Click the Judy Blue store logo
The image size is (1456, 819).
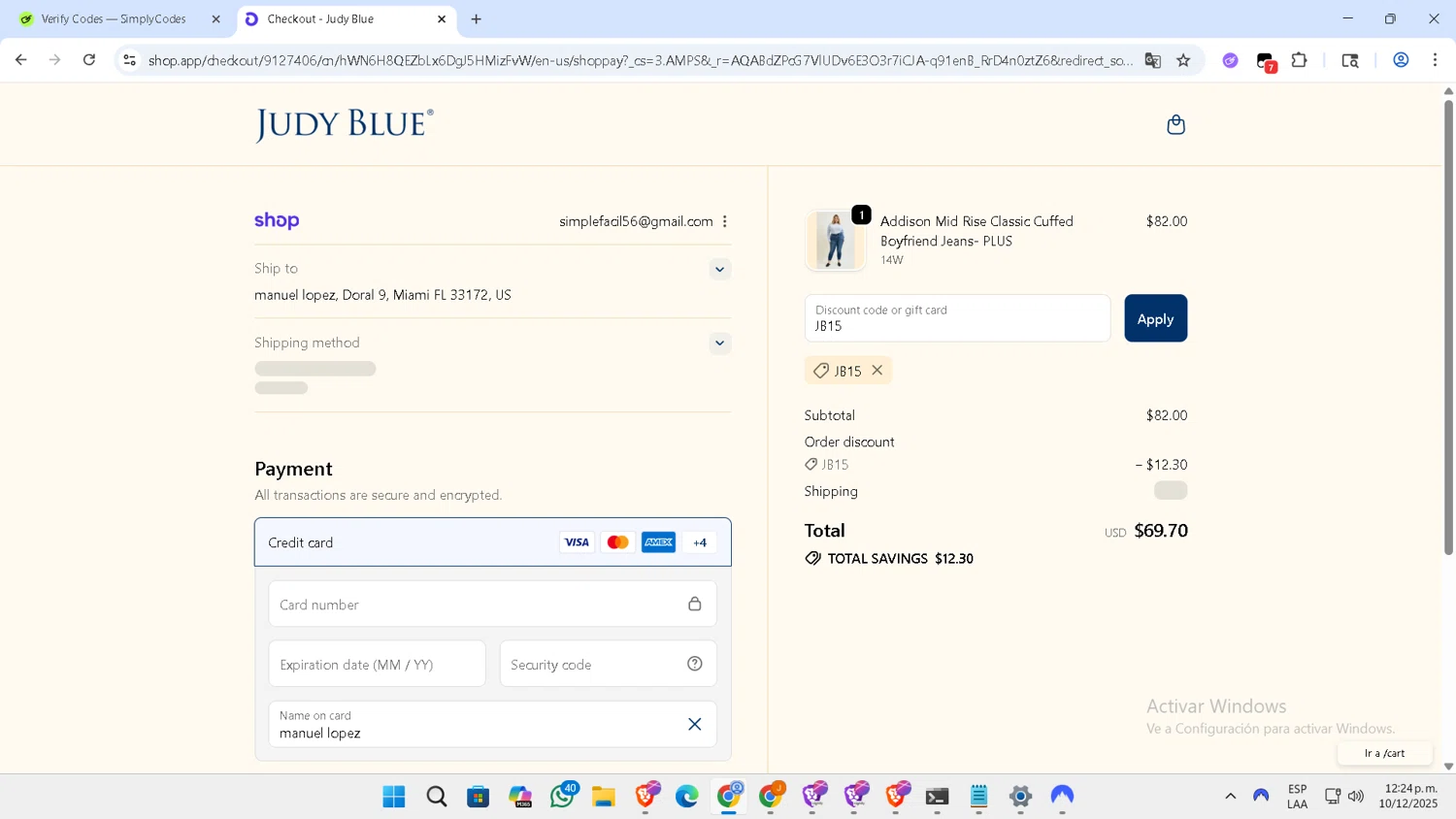(x=344, y=124)
